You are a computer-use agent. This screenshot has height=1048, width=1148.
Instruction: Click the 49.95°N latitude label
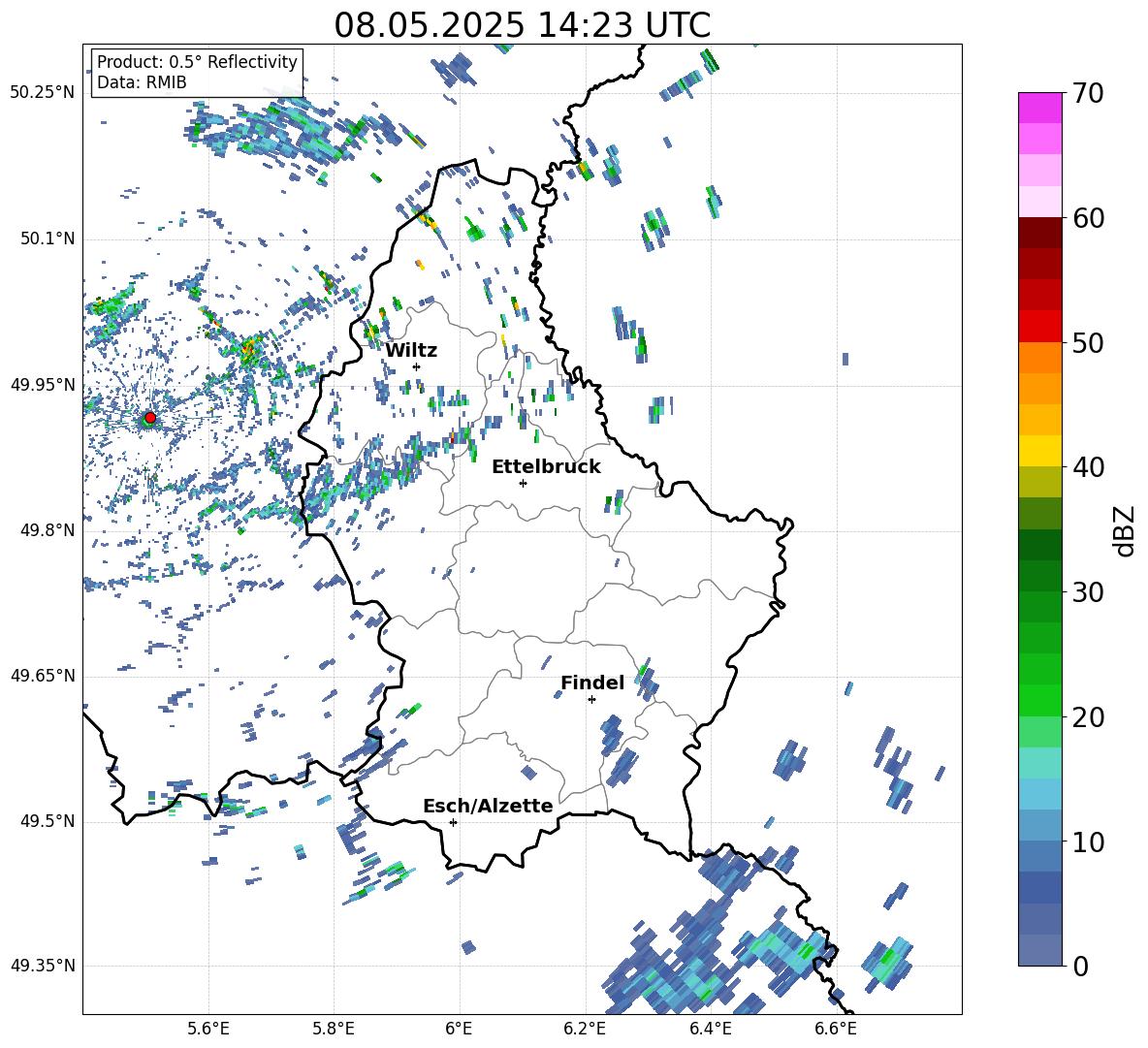pyautogui.click(x=43, y=385)
